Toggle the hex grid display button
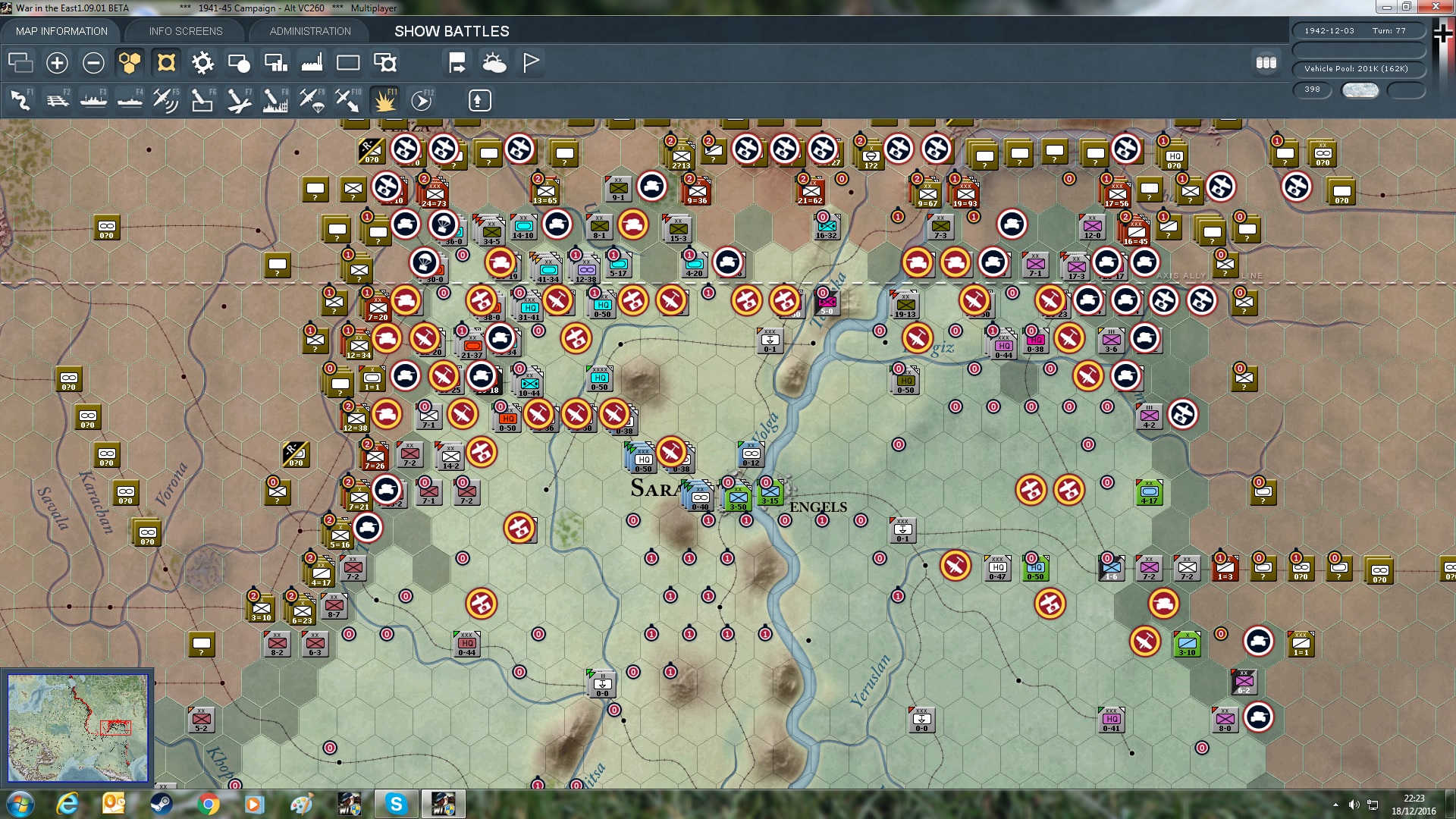This screenshot has width=1456, height=819. [x=130, y=63]
